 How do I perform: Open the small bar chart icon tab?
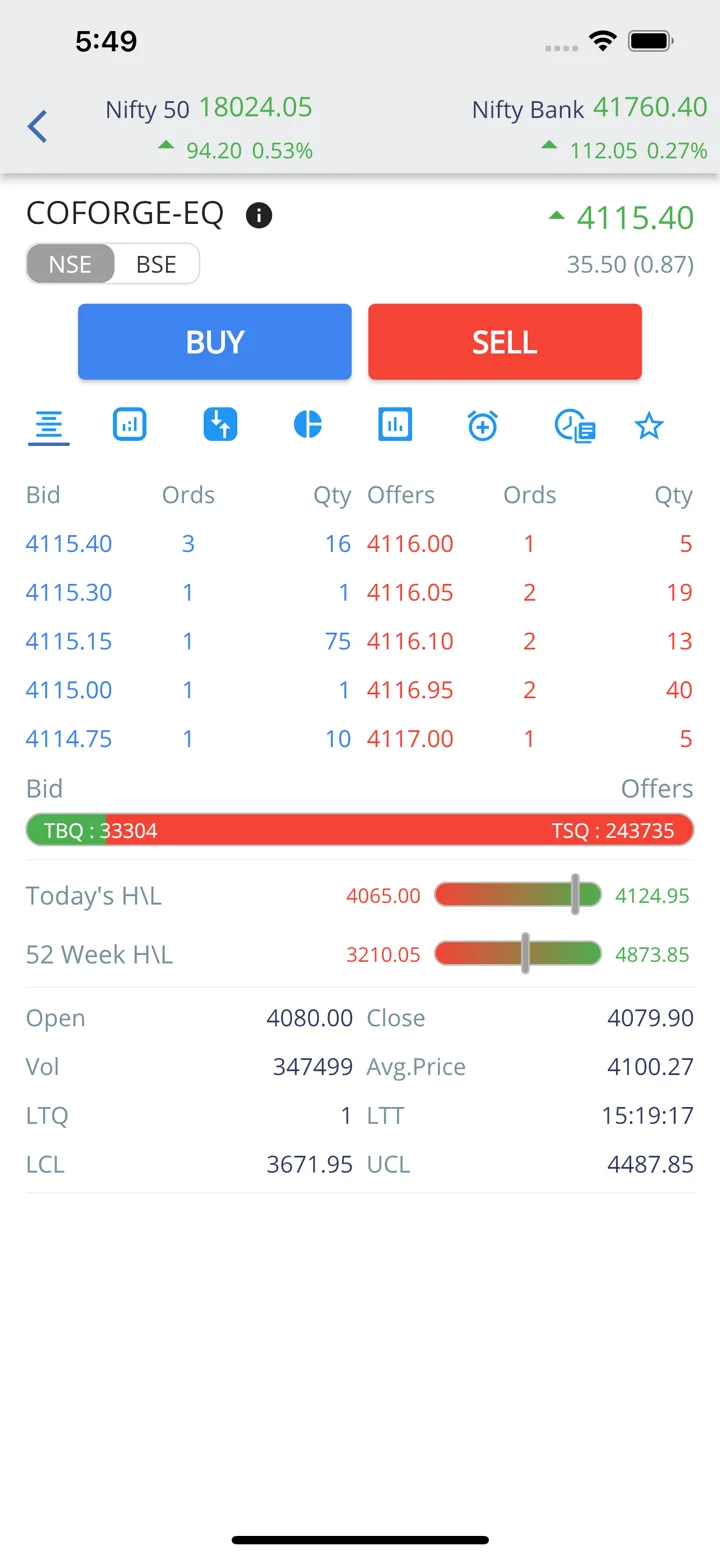(x=130, y=425)
